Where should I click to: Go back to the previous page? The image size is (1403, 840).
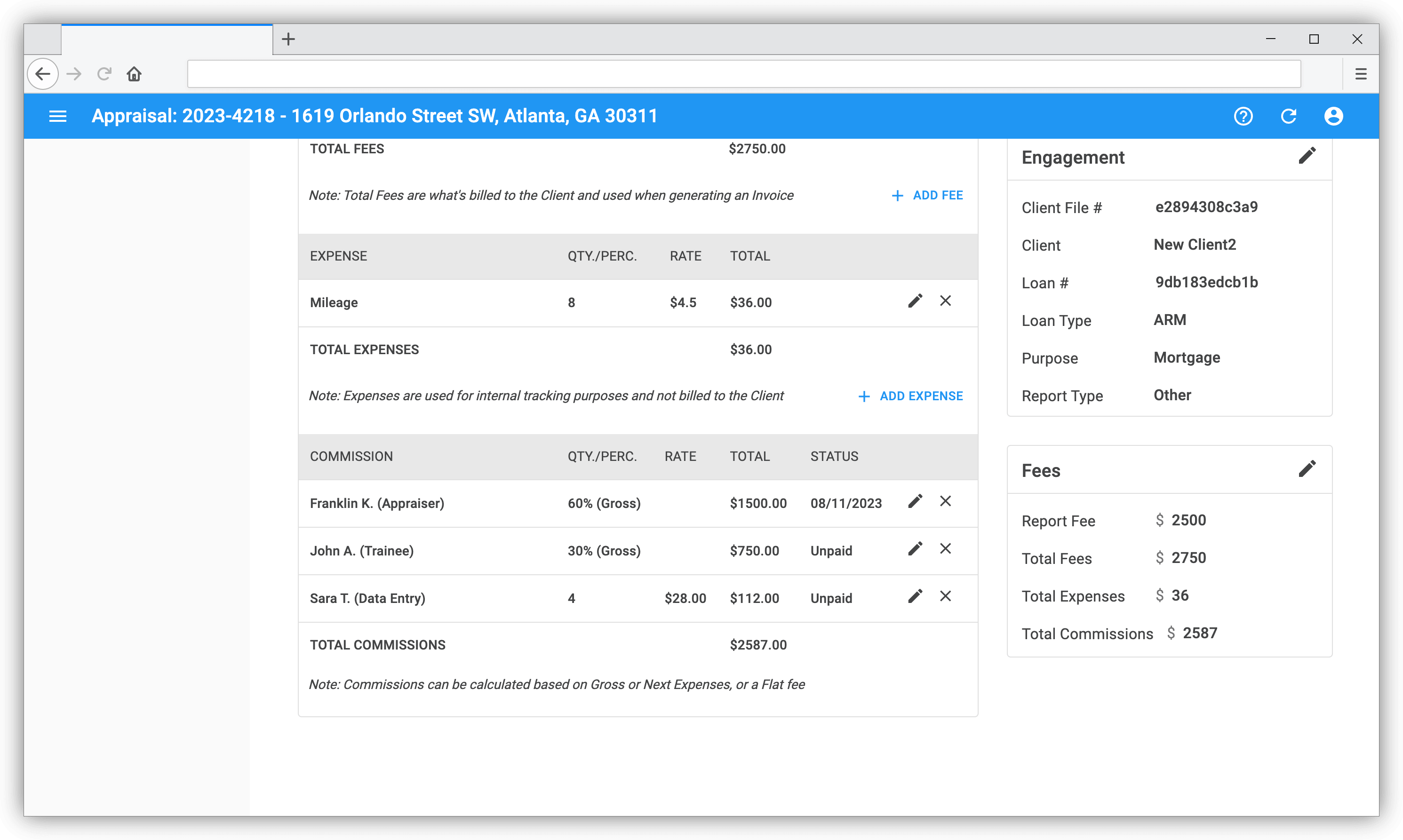(43, 74)
